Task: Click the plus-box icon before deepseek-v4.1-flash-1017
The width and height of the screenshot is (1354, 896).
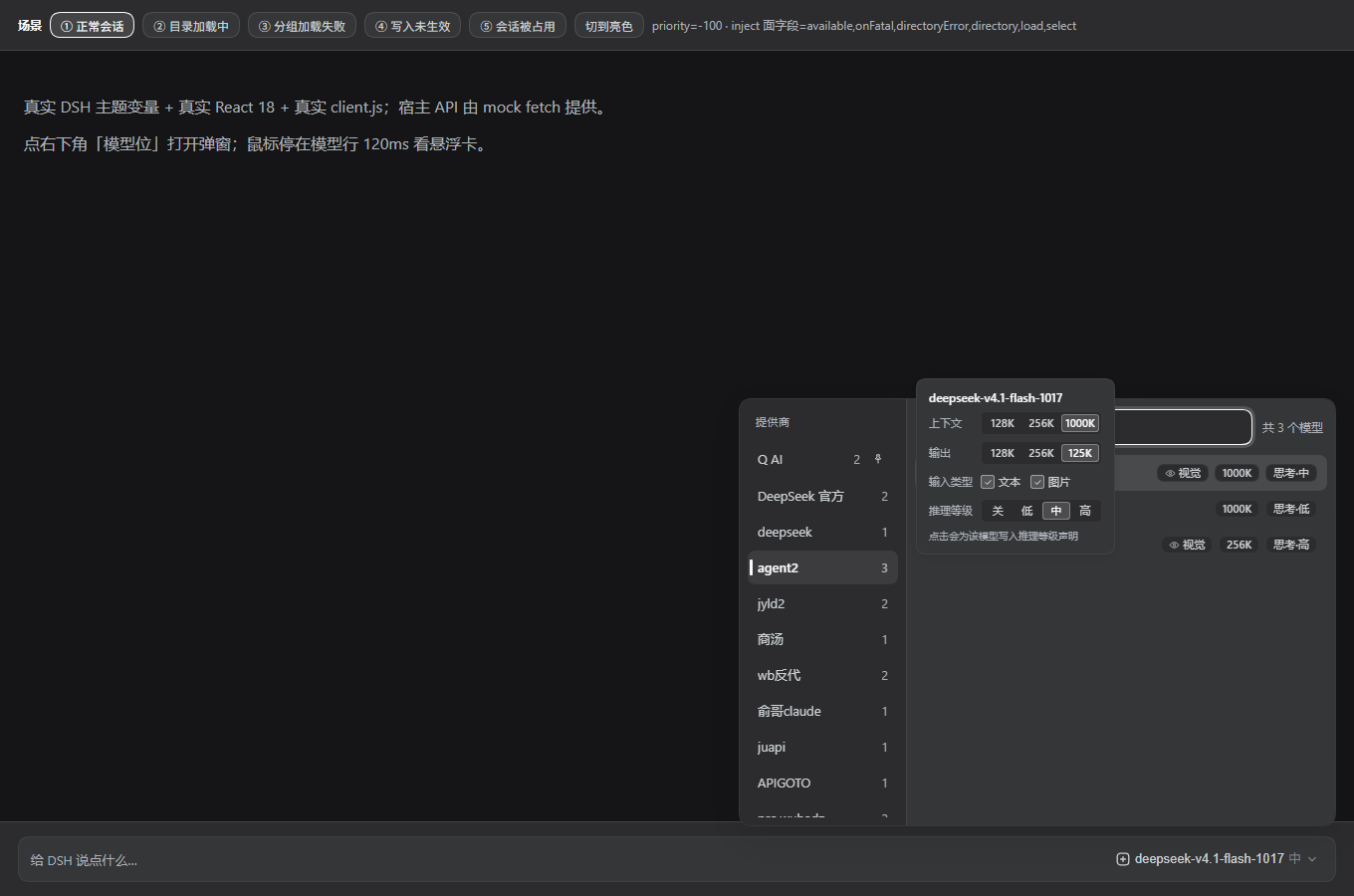Action: [1123, 859]
